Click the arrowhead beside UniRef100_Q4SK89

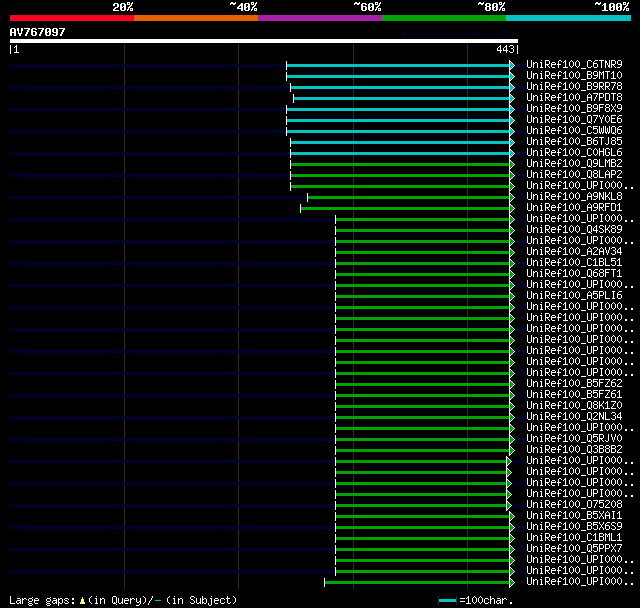tap(512, 230)
